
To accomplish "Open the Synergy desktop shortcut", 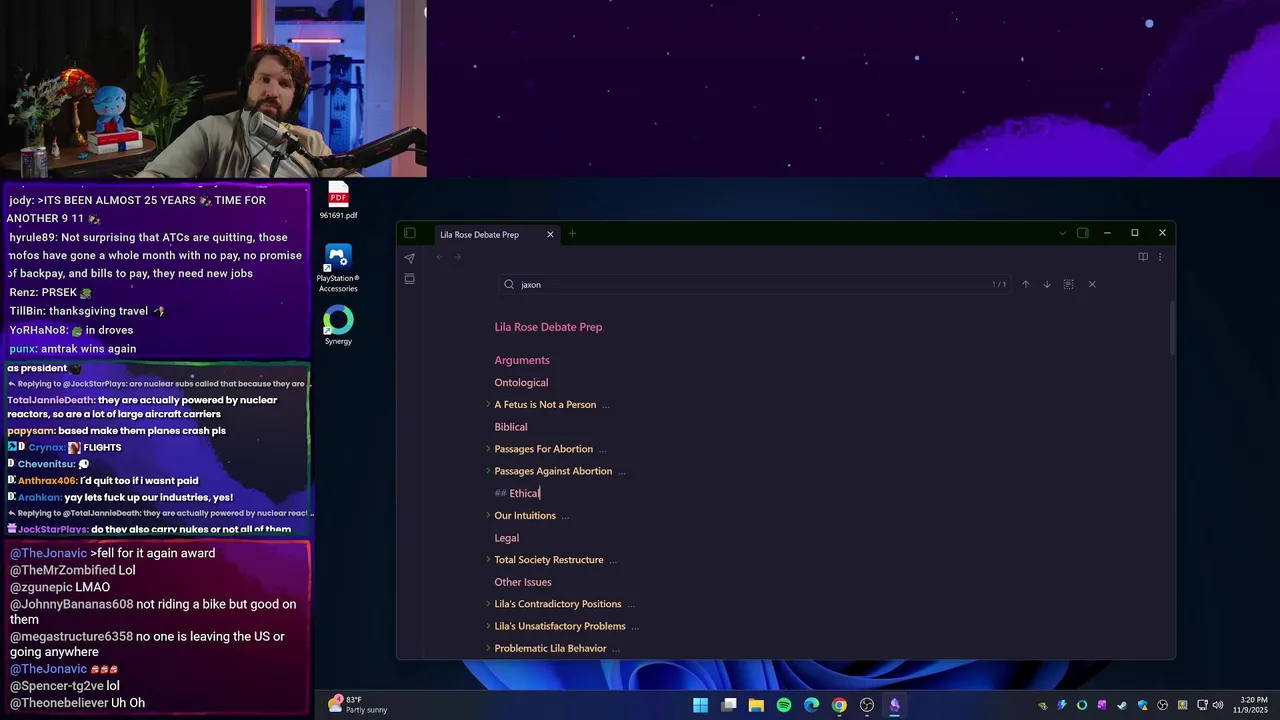I will [x=338, y=326].
